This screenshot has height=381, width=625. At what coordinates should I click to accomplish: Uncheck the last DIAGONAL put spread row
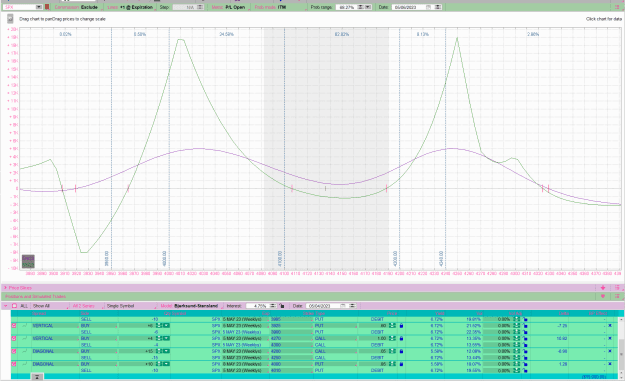[x=14, y=364]
